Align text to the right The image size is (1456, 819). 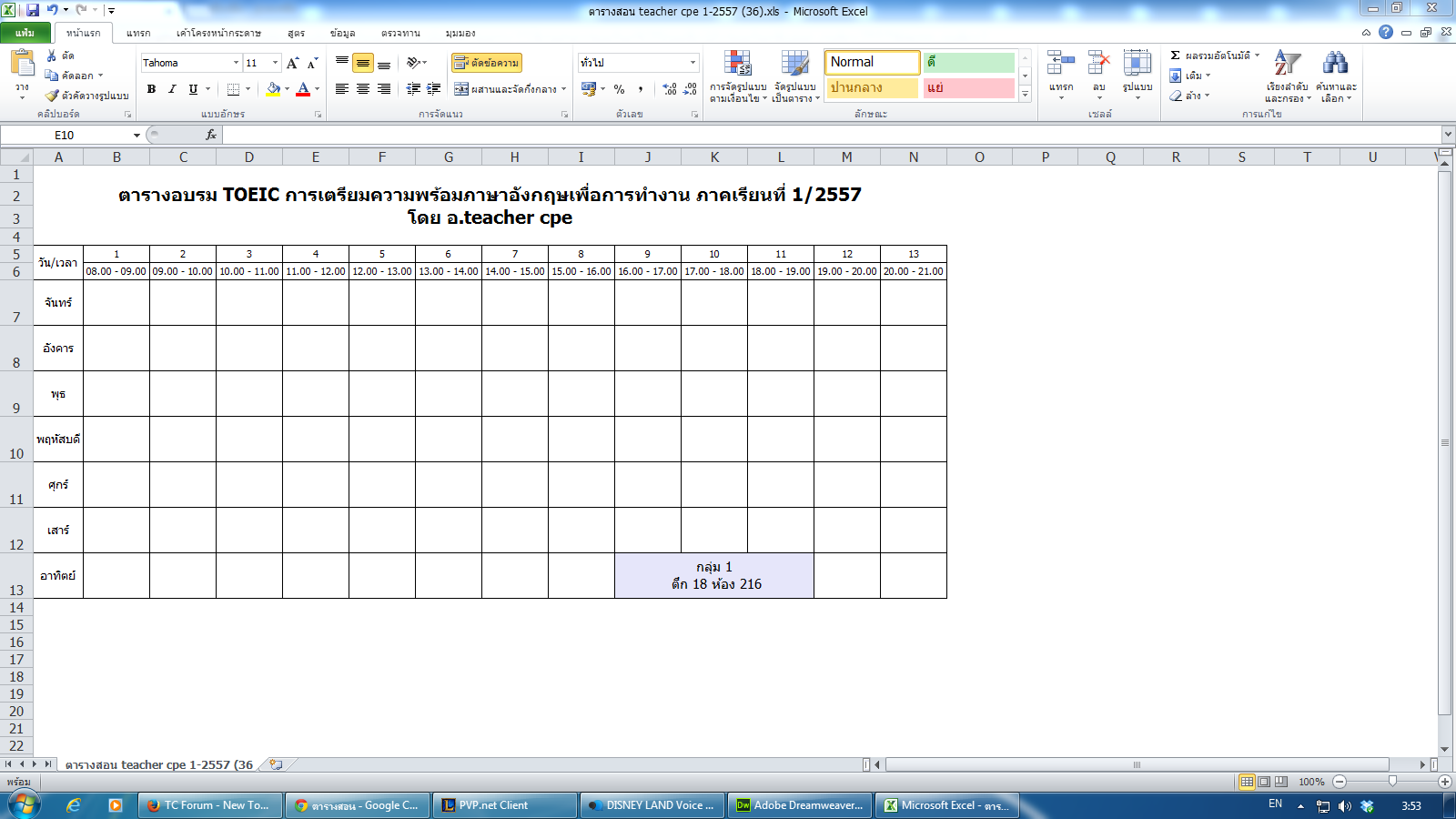384,89
